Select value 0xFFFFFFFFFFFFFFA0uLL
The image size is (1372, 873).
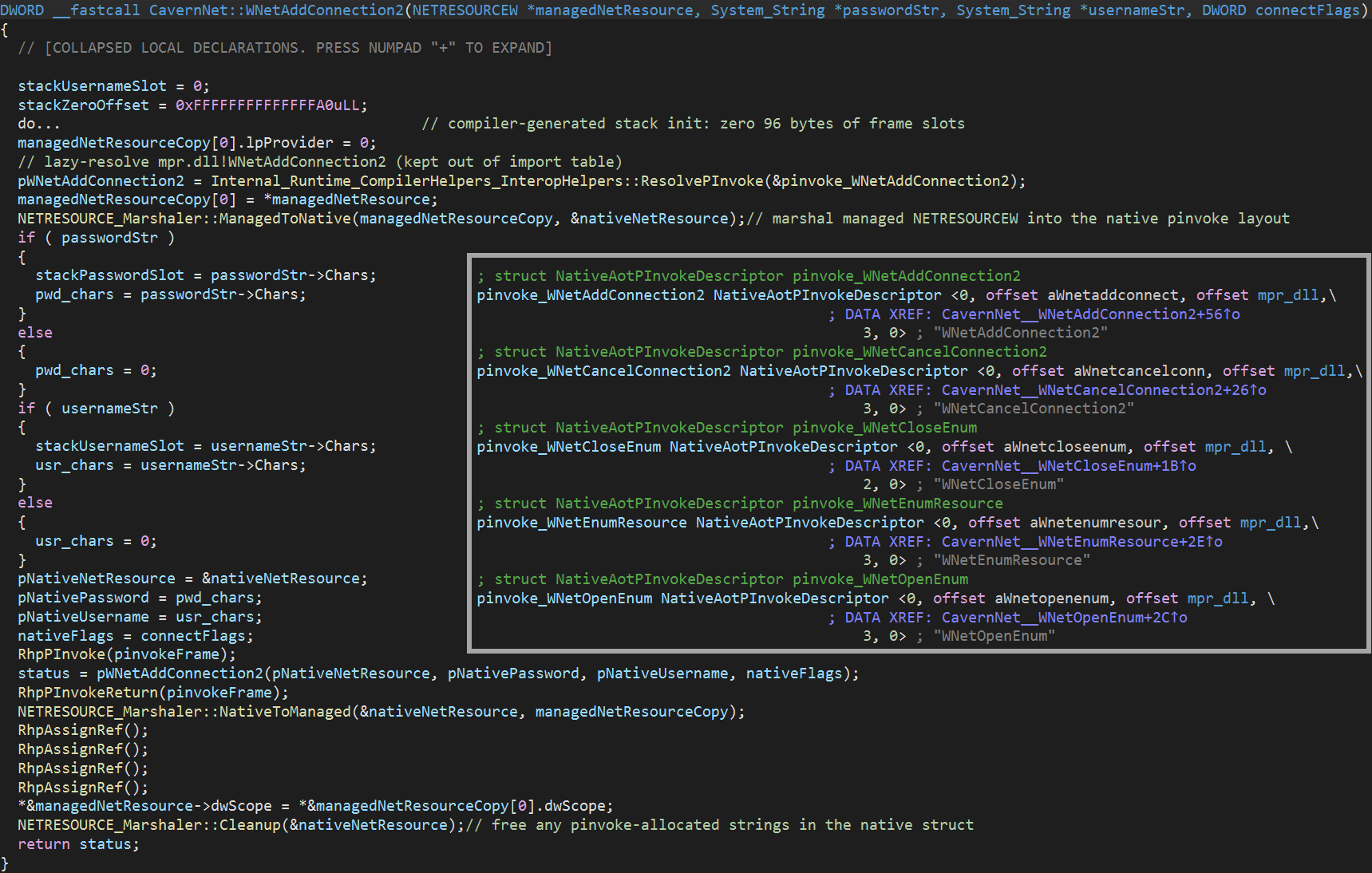267,105
